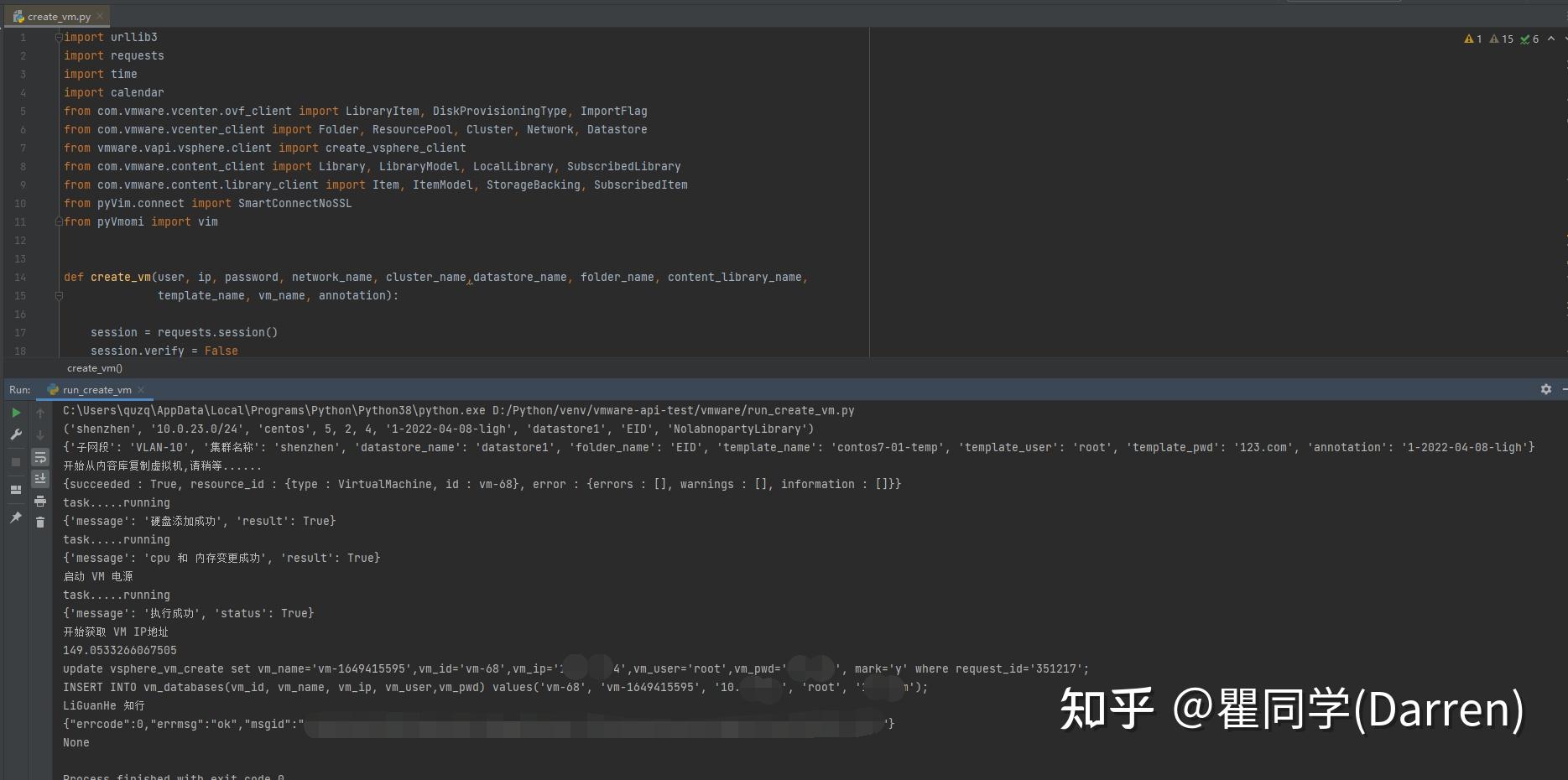
Task: Collapse the import block at line 1
Action: click(57, 37)
